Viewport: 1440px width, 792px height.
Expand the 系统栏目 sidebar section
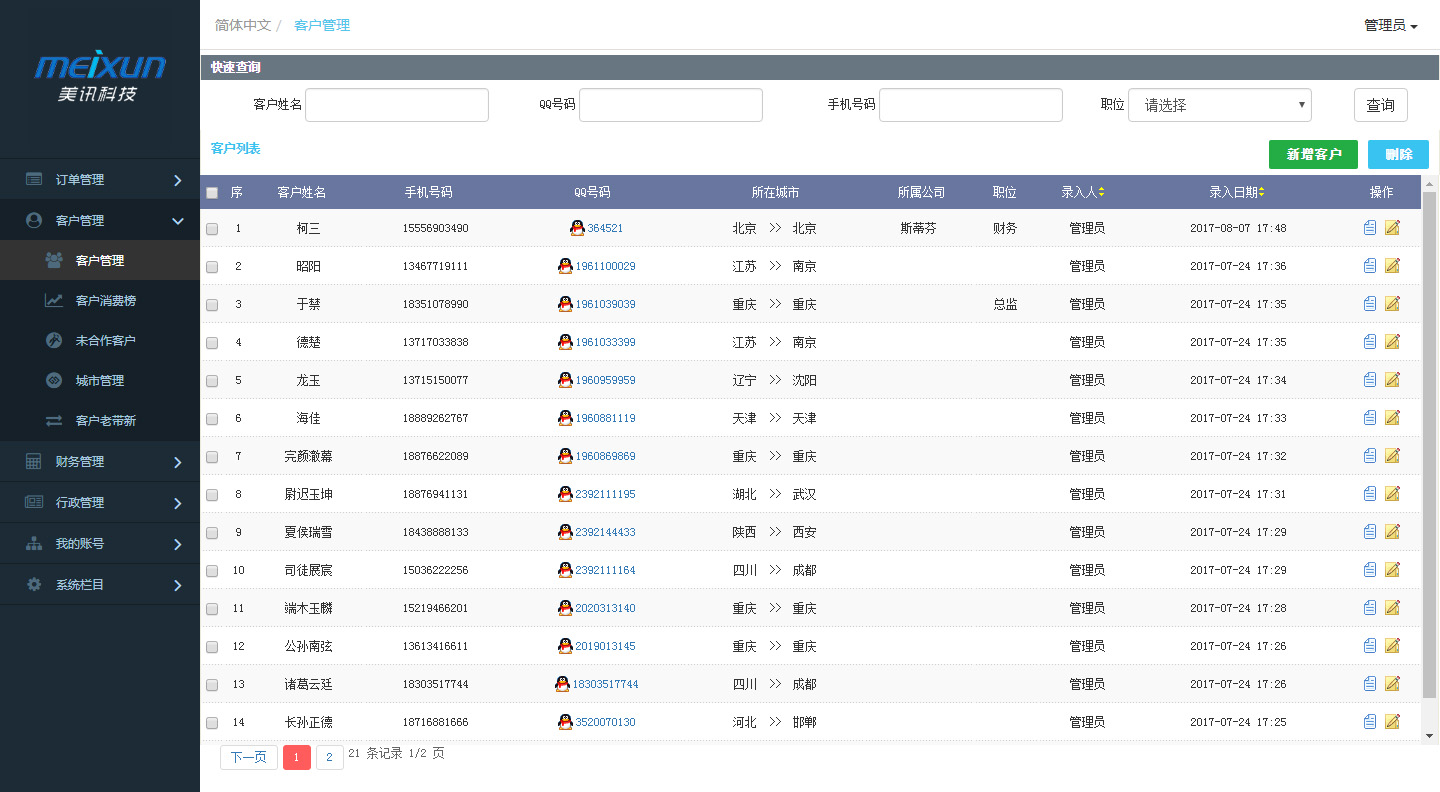(100, 584)
